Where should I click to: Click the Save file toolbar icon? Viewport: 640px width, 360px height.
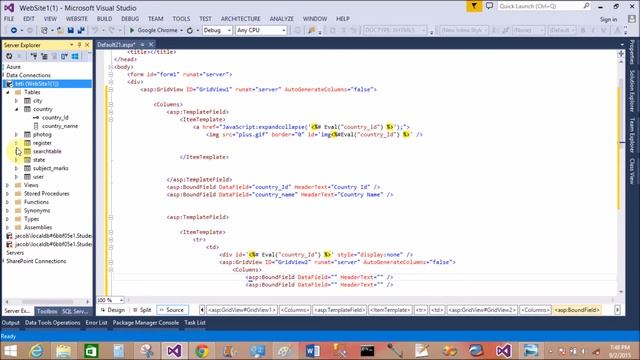pyautogui.click(x=71, y=30)
